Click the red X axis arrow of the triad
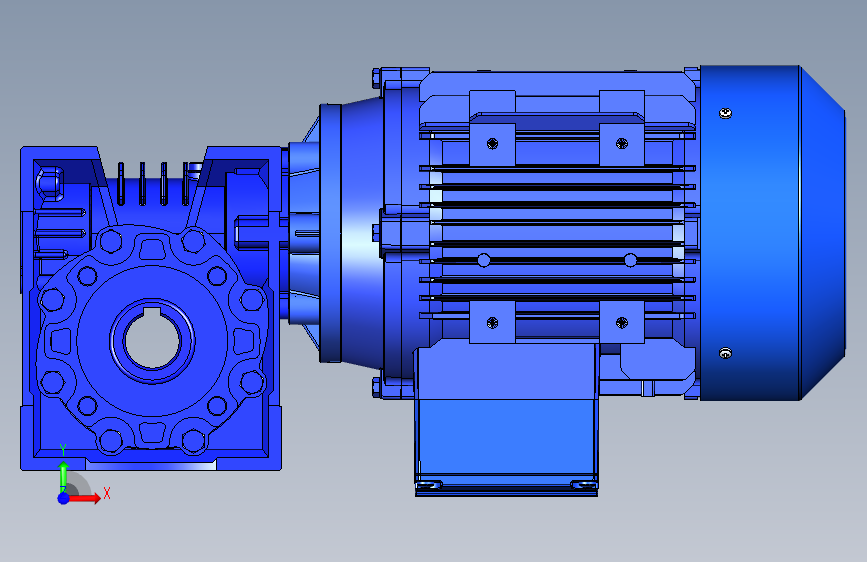867x562 pixels. [x=84, y=498]
